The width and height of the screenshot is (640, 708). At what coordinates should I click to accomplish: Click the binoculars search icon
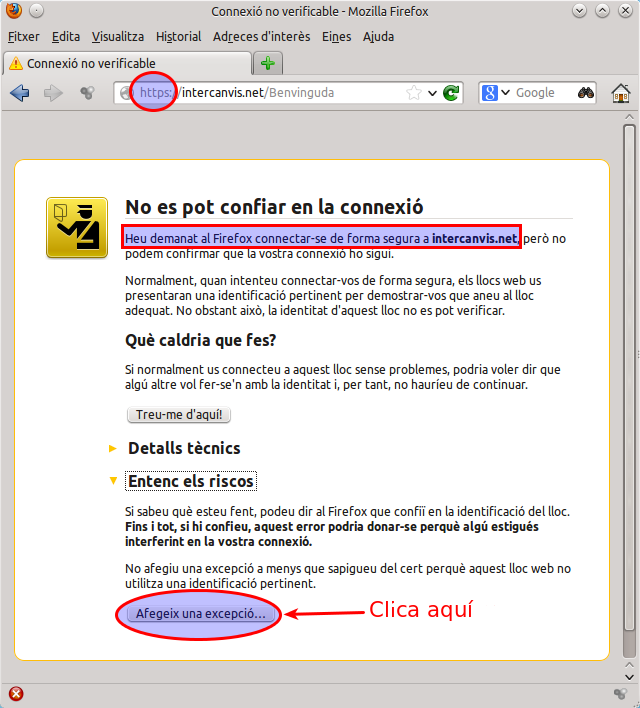coord(586,93)
